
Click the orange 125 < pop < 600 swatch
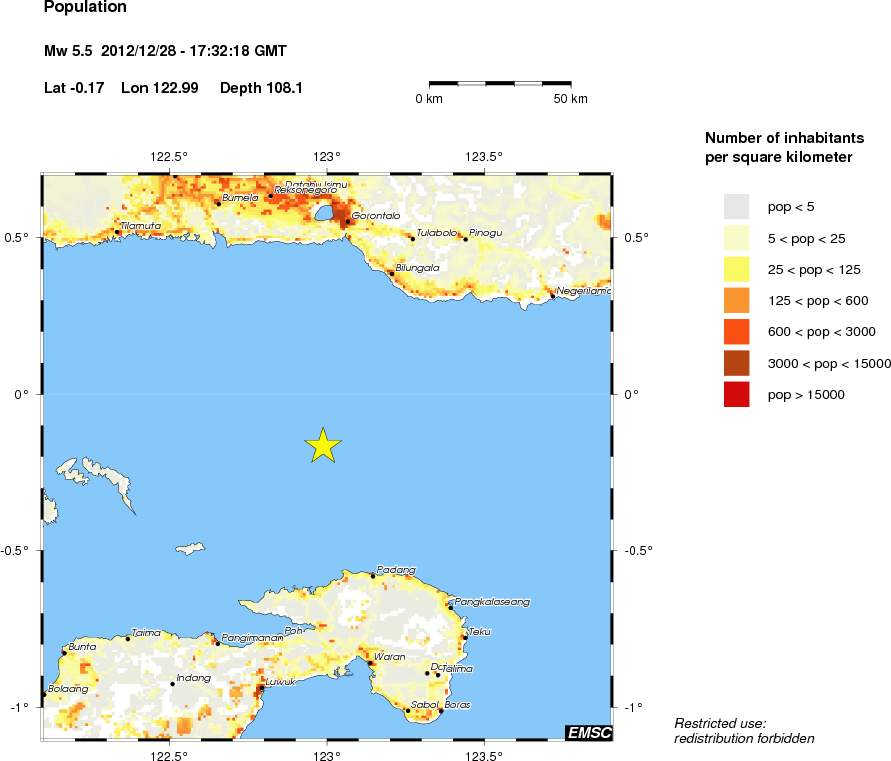pyautogui.click(x=736, y=300)
